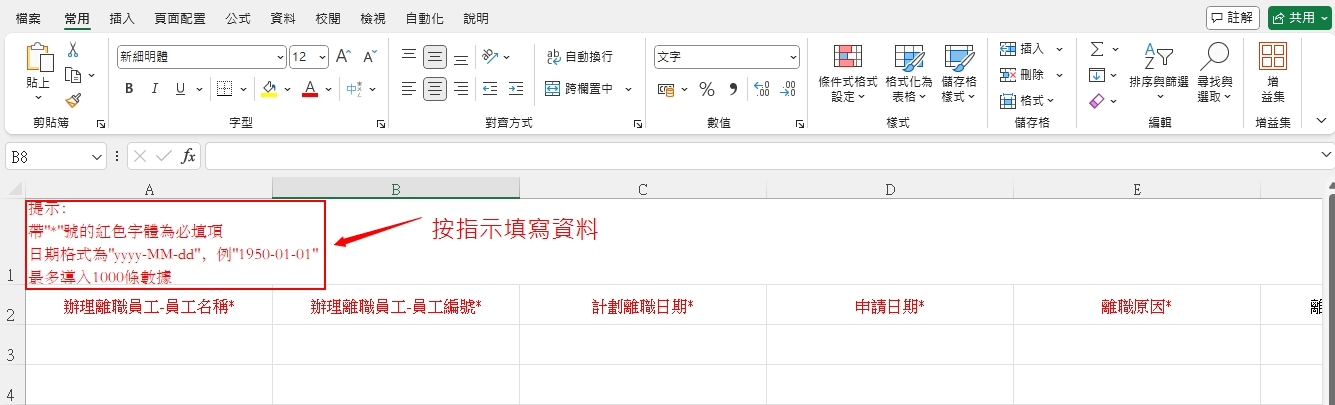Toggle Wrap Text (自動換行)
This screenshot has width=1335, height=405.
(x=580, y=57)
